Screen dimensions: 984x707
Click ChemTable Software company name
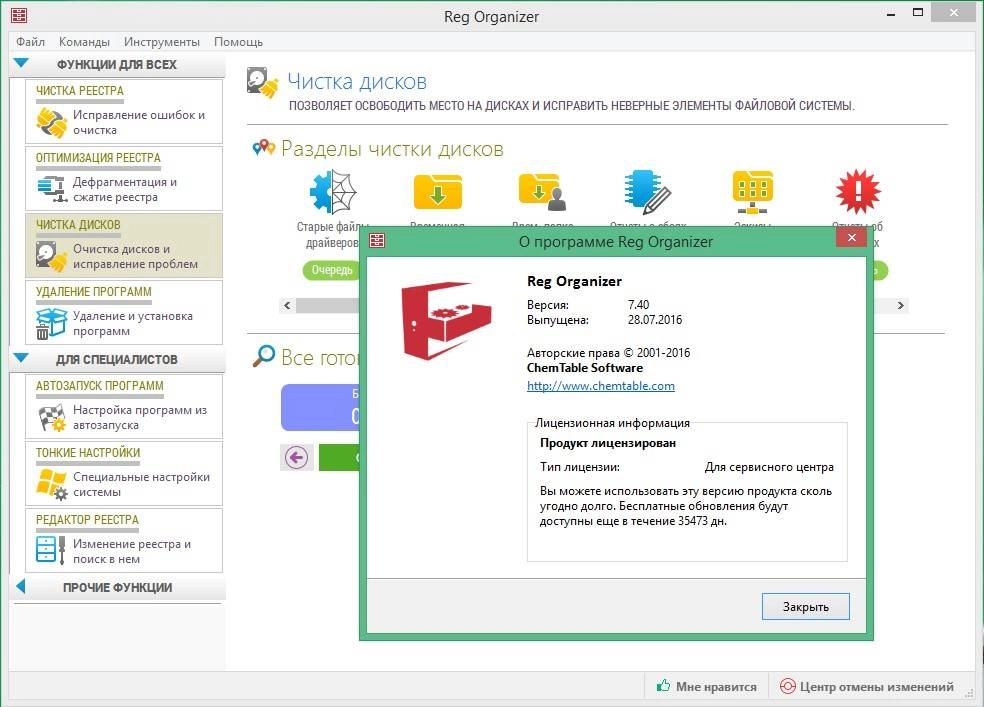(x=585, y=368)
